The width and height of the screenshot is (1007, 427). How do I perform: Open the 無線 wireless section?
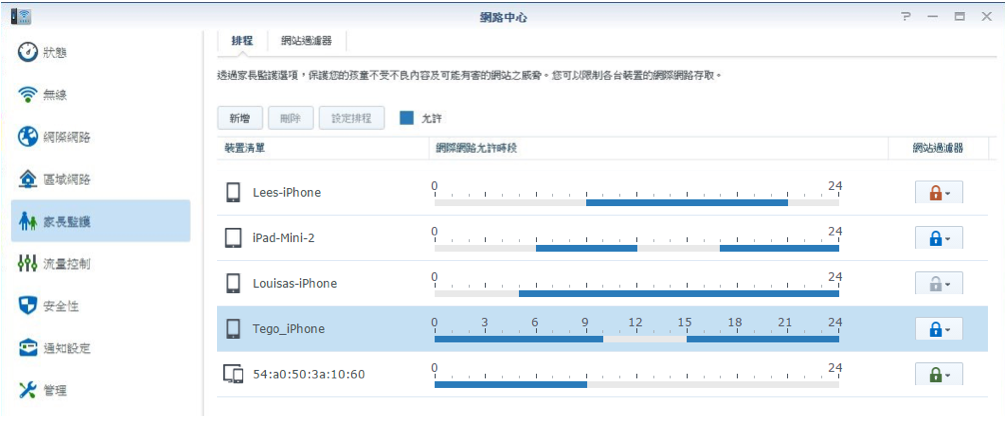tap(101, 95)
